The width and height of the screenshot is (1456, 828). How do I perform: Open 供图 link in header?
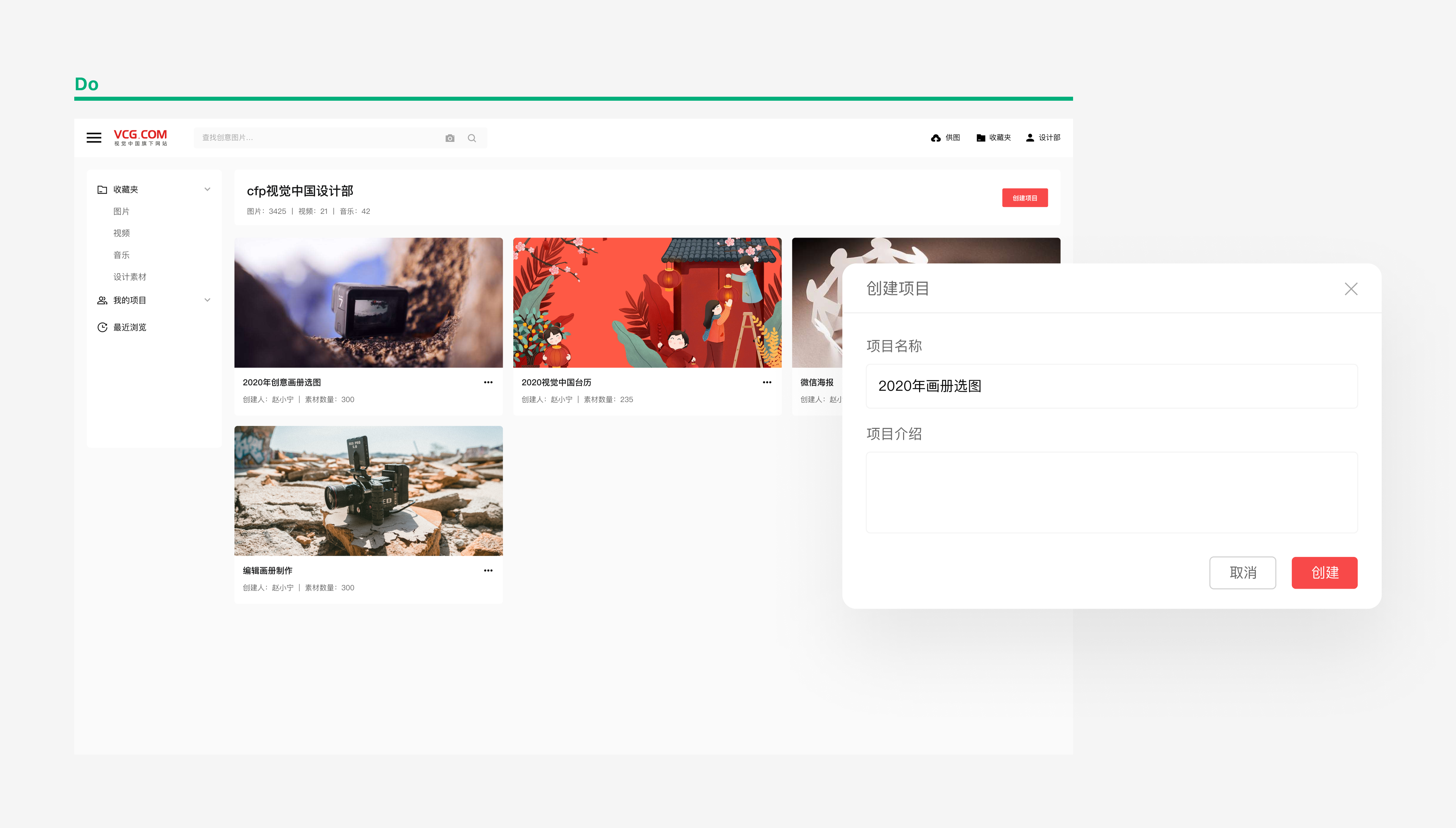click(953, 138)
